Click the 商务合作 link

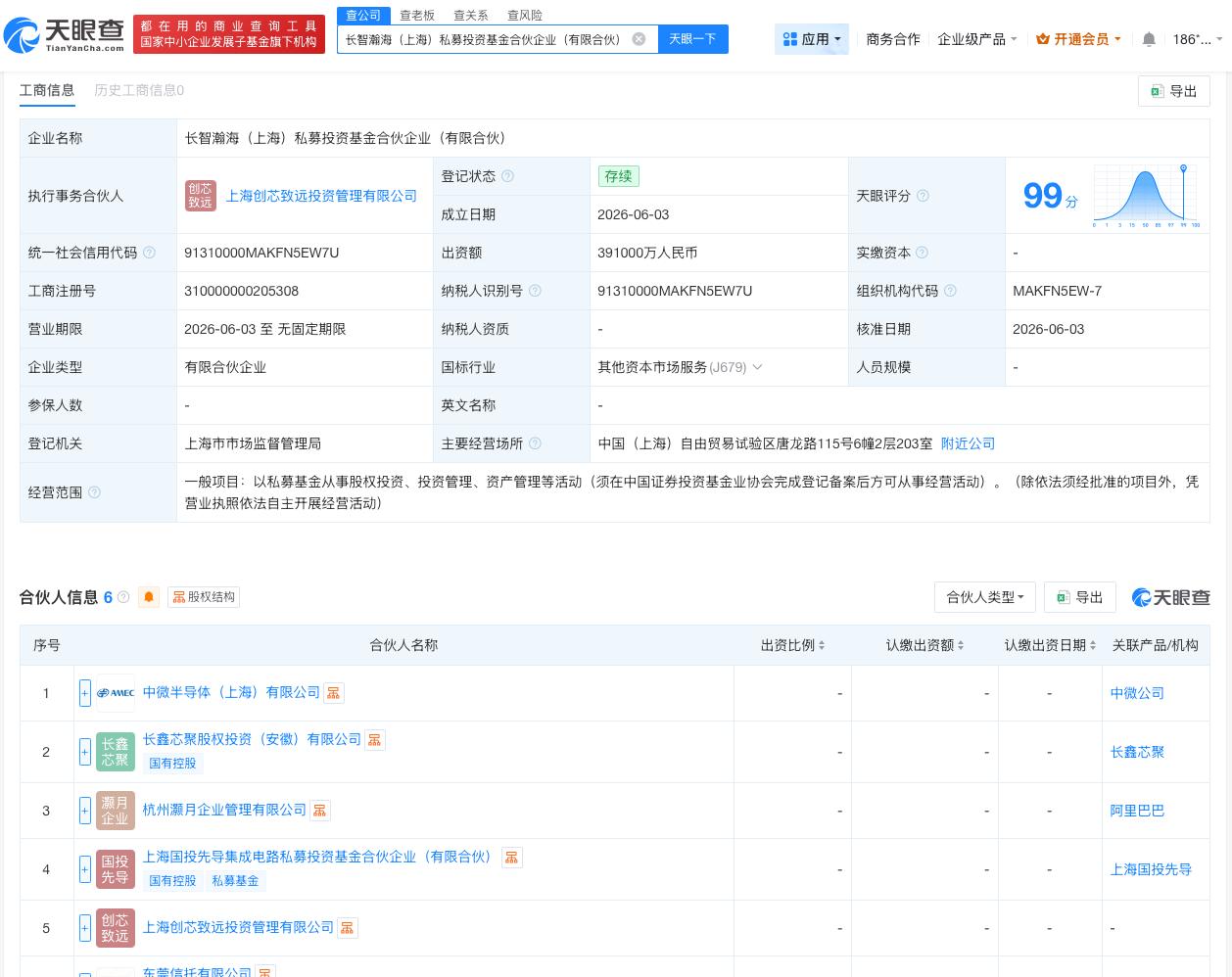coord(893,39)
